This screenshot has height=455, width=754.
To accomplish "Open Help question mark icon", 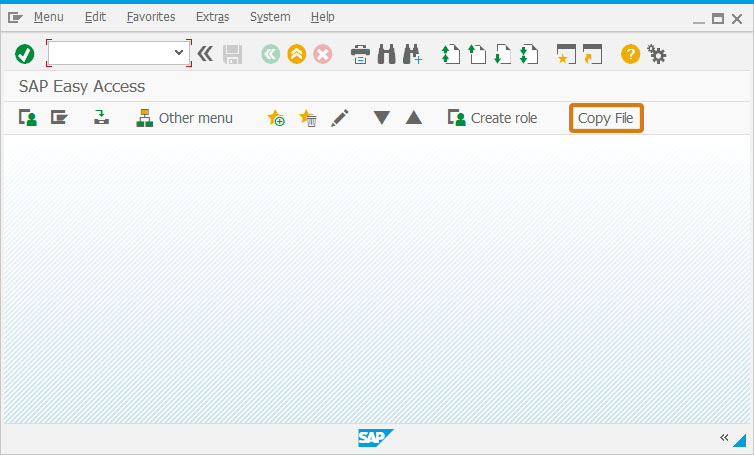I will click(630, 54).
